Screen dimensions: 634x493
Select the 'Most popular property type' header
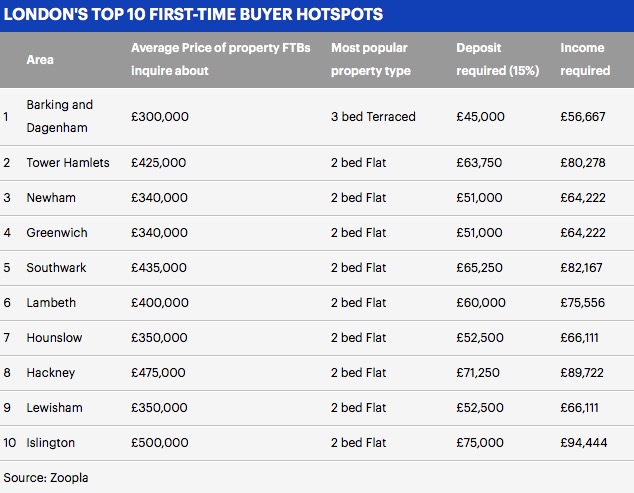point(371,59)
